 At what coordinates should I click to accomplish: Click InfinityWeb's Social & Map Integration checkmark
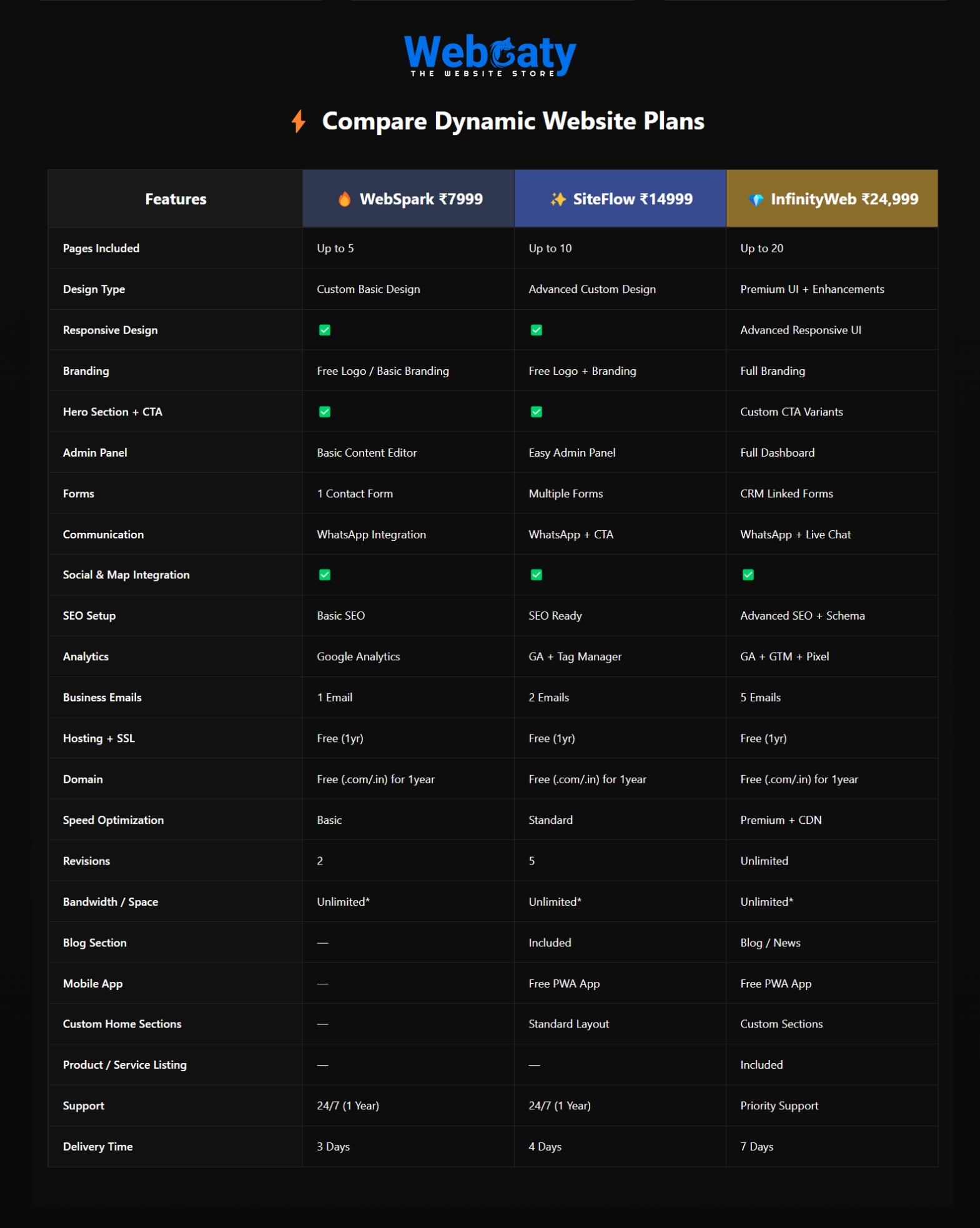point(748,575)
